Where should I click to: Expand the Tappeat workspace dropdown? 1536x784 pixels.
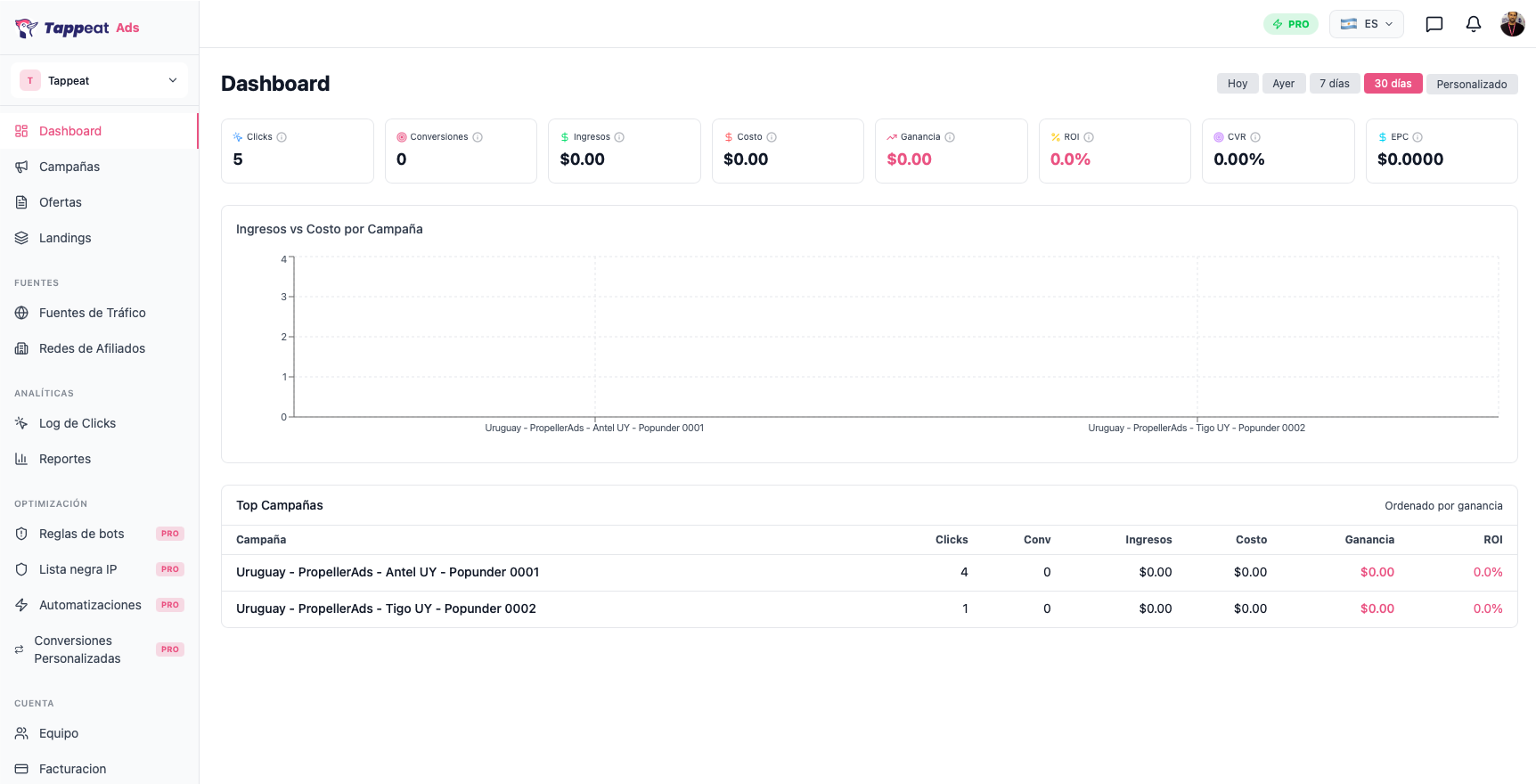100,80
